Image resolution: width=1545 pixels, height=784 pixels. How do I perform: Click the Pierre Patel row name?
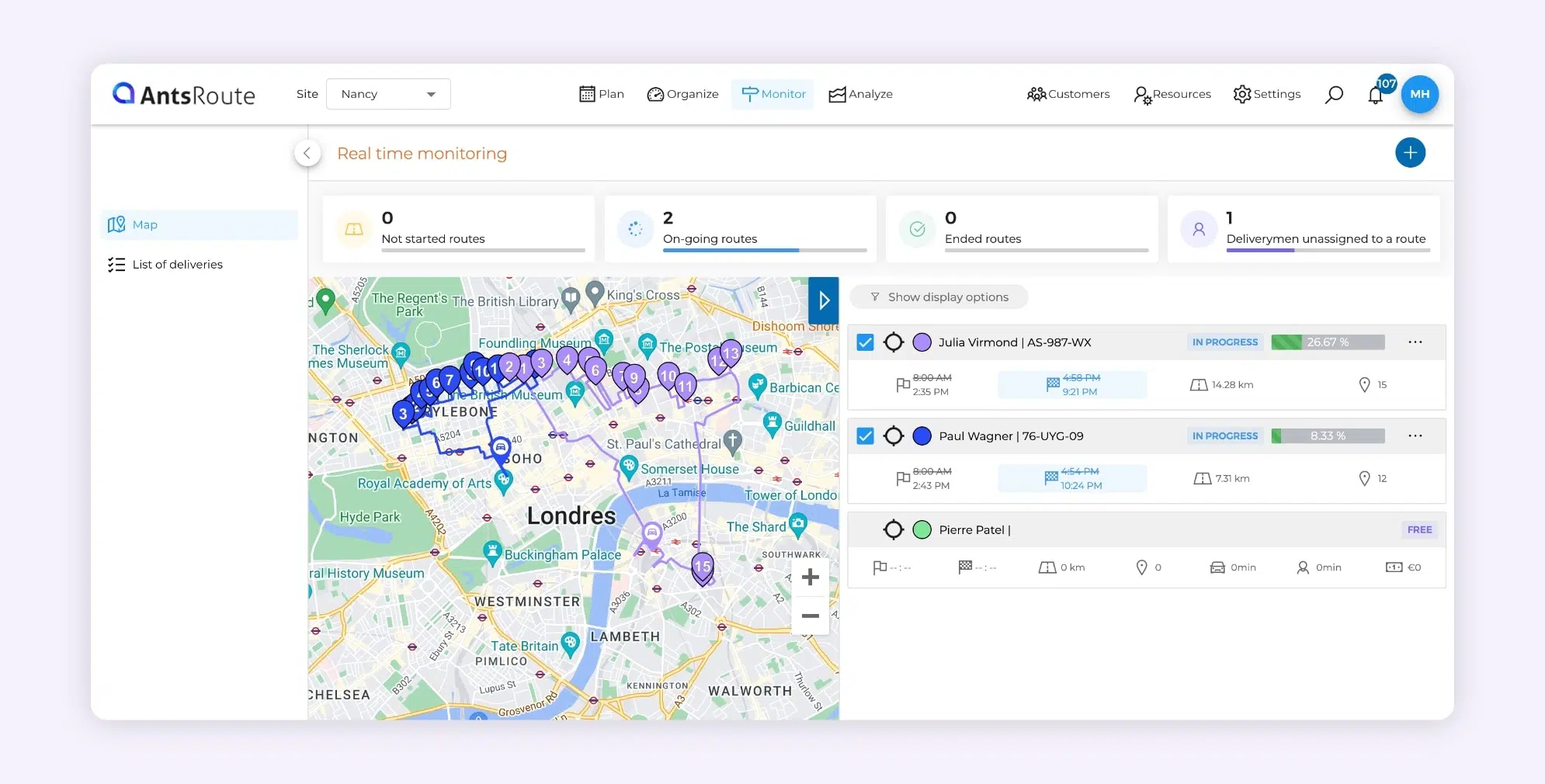pyautogui.click(x=974, y=530)
